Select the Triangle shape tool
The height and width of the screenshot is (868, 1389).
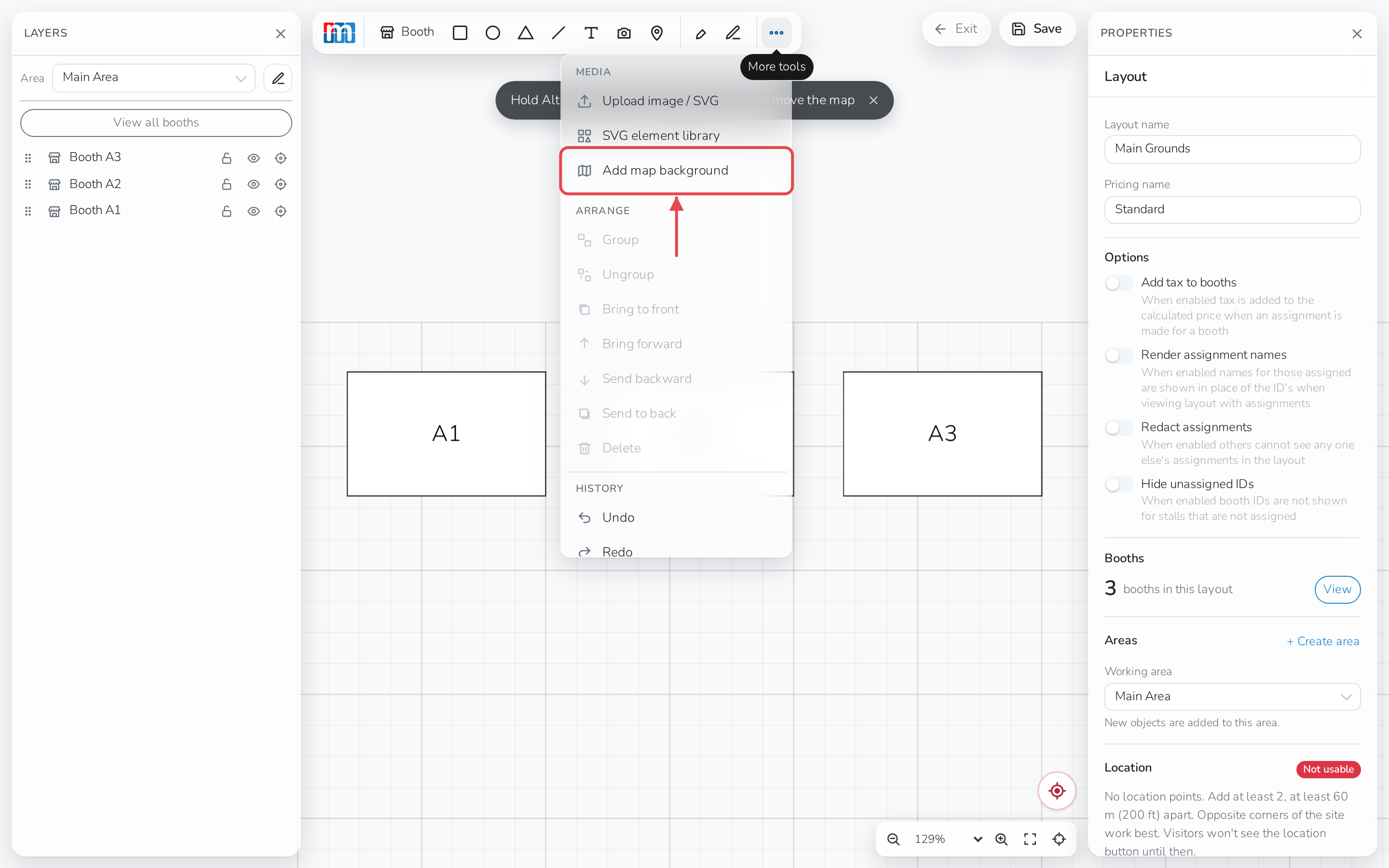(525, 33)
